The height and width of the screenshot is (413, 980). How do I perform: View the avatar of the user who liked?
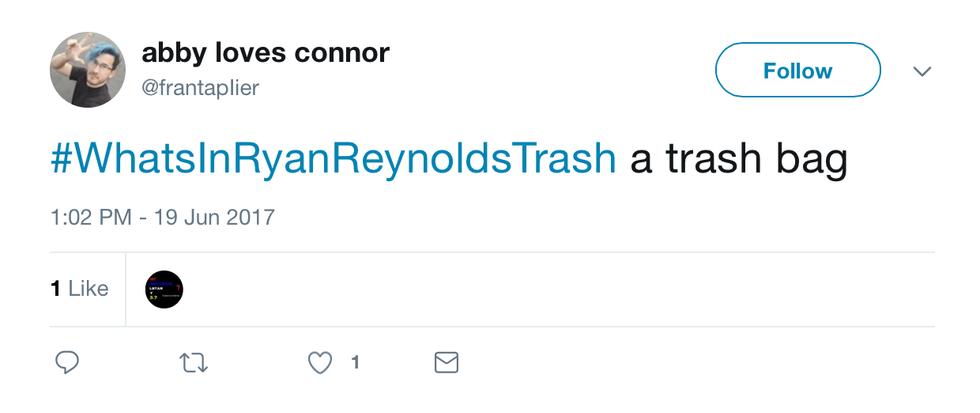coord(164,289)
